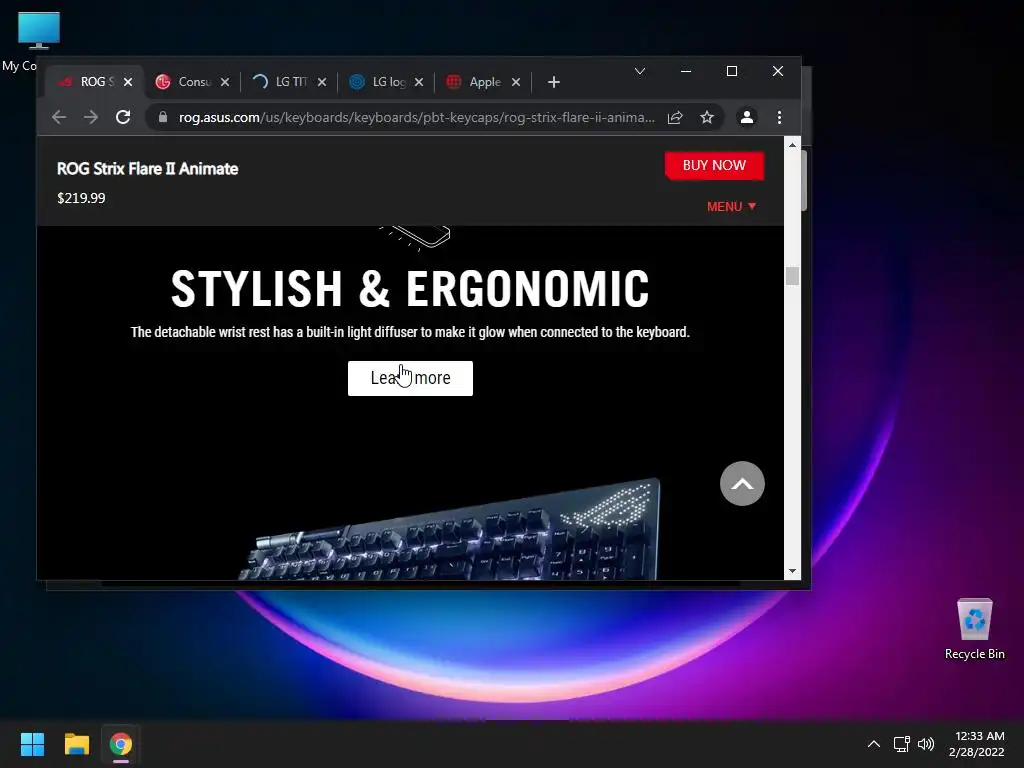This screenshot has width=1024, height=768.
Task: Switch to the Apple tab
Action: 483,82
